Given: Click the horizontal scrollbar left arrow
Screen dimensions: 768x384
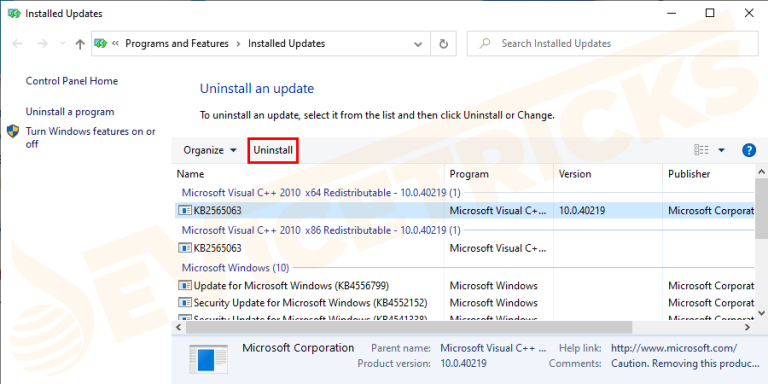Looking at the screenshot, I should coord(178,327).
